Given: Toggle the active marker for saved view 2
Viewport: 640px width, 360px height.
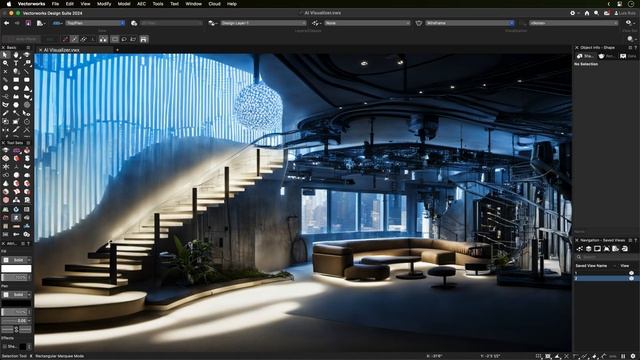Looking at the screenshot, I should point(631,278).
